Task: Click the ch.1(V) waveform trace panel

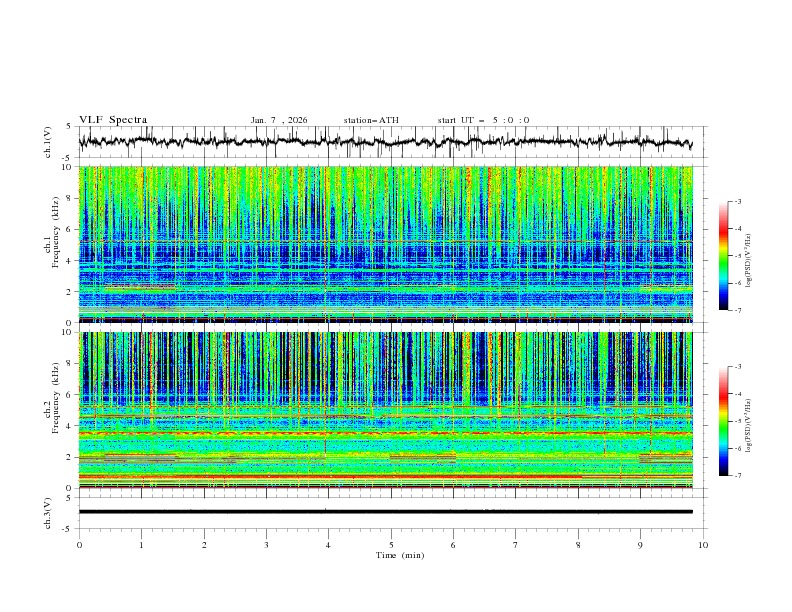Action: [x=390, y=142]
